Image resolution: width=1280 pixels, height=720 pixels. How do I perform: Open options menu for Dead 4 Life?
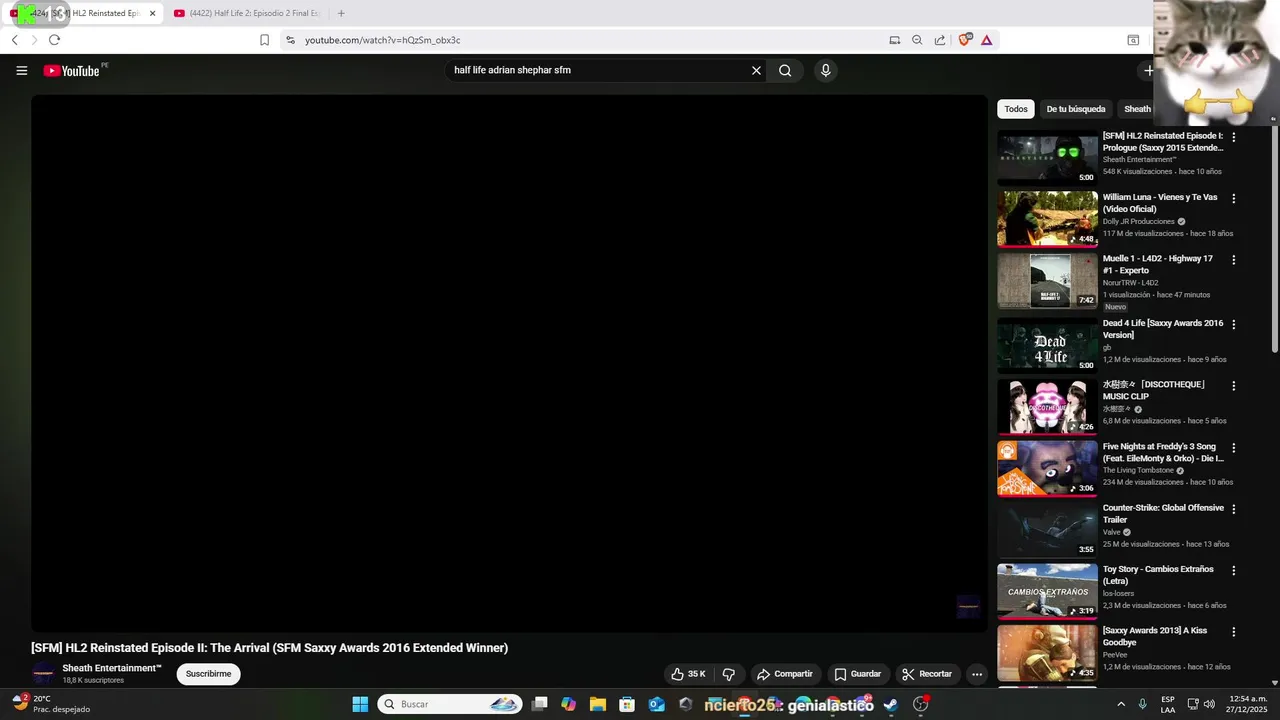click(1233, 325)
